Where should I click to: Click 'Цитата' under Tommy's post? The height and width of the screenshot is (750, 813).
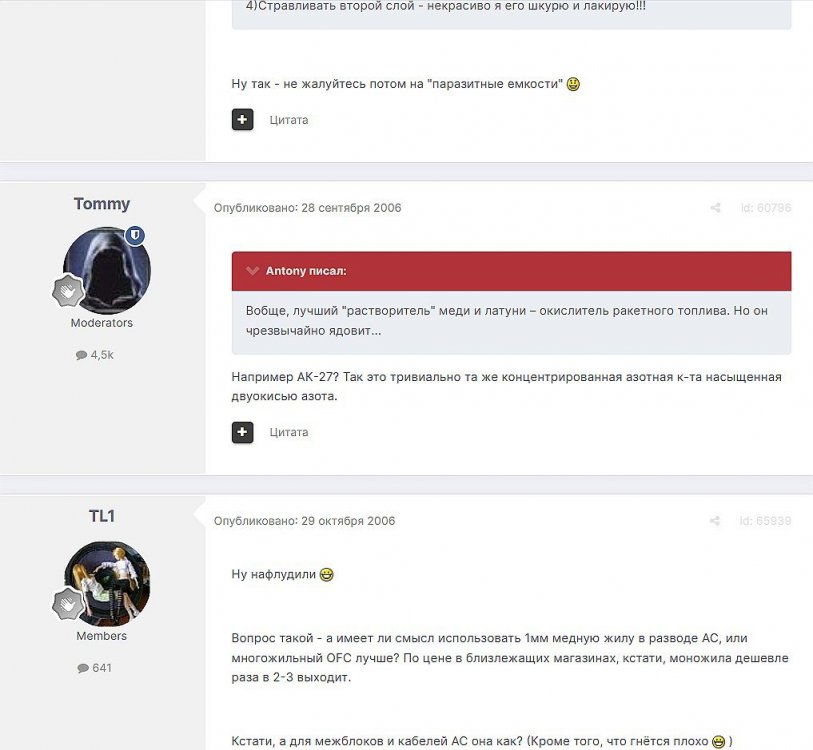289,432
